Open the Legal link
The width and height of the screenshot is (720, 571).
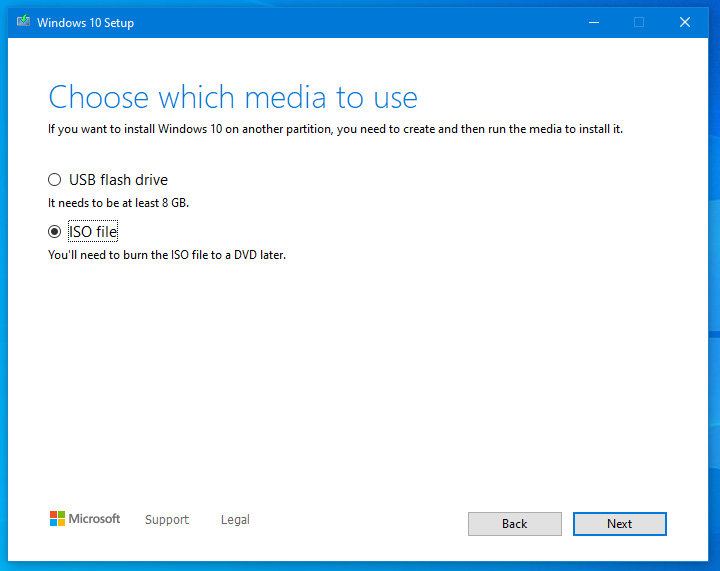pyautogui.click(x=235, y=519)
